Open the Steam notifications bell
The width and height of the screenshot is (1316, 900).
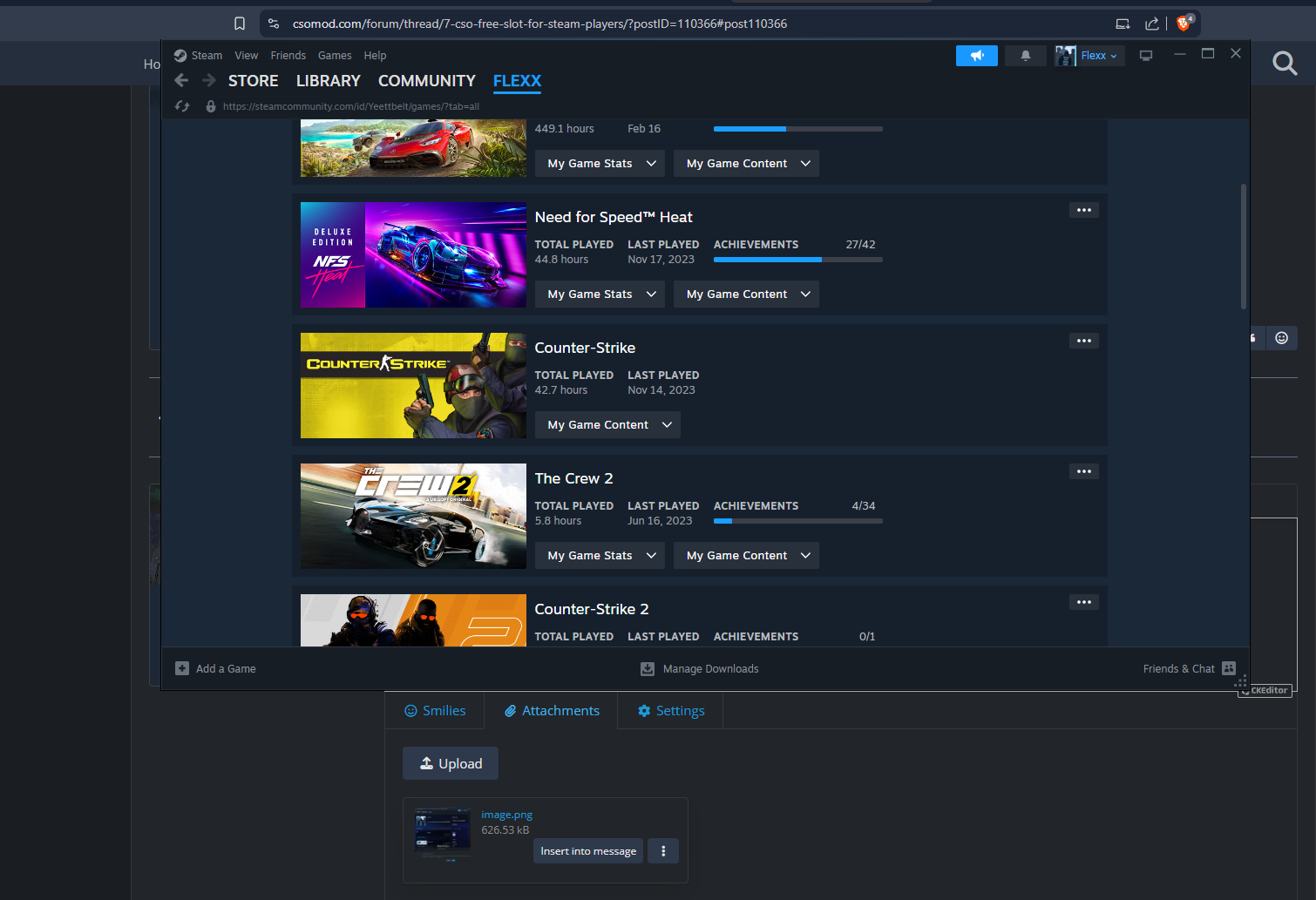click(1025, 56)
